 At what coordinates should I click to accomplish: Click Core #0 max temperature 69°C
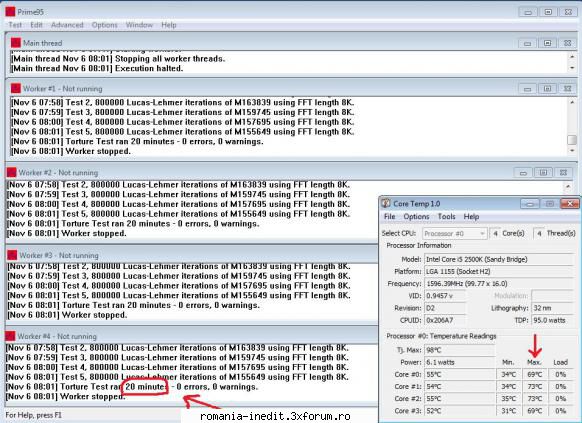pyautogui.click(x=534, y=374)
